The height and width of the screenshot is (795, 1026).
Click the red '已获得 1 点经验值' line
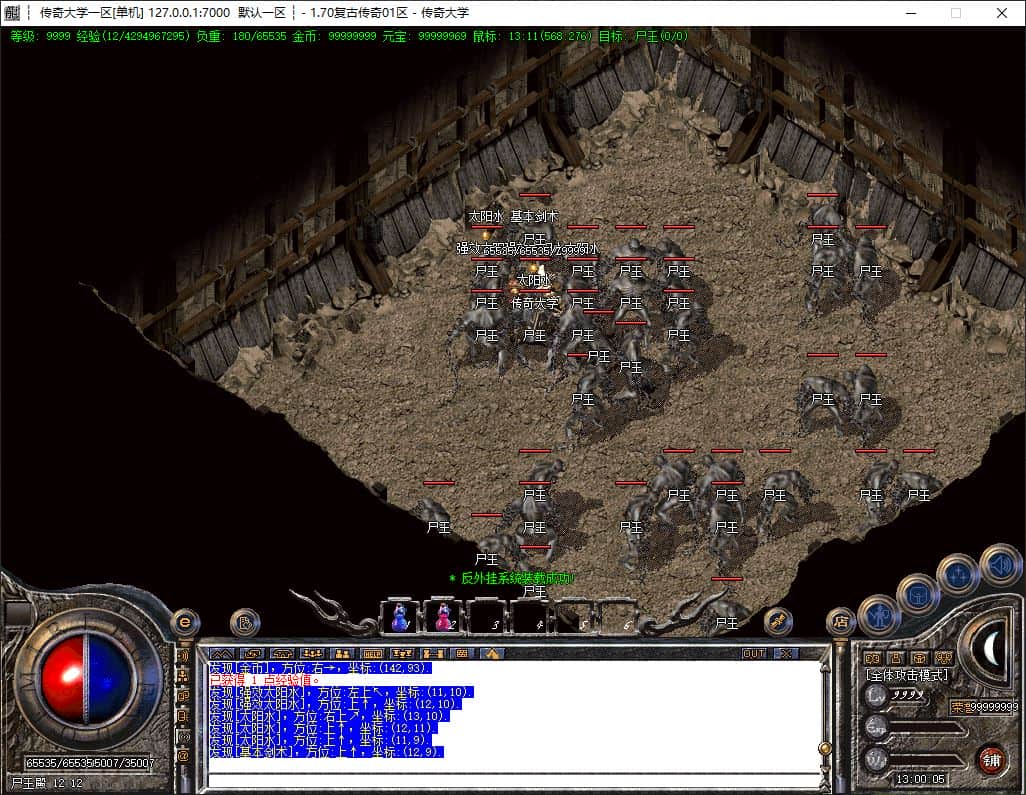tap(264, 680)
